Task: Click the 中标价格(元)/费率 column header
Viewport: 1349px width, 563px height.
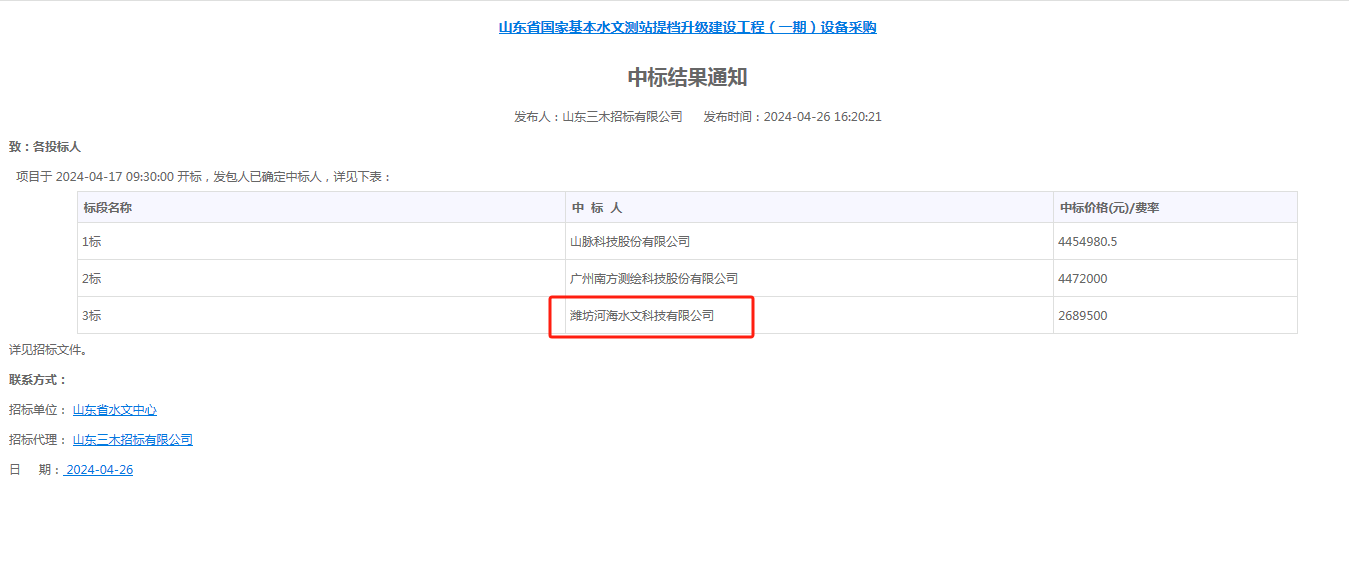Action: [x=1109, y=208]
